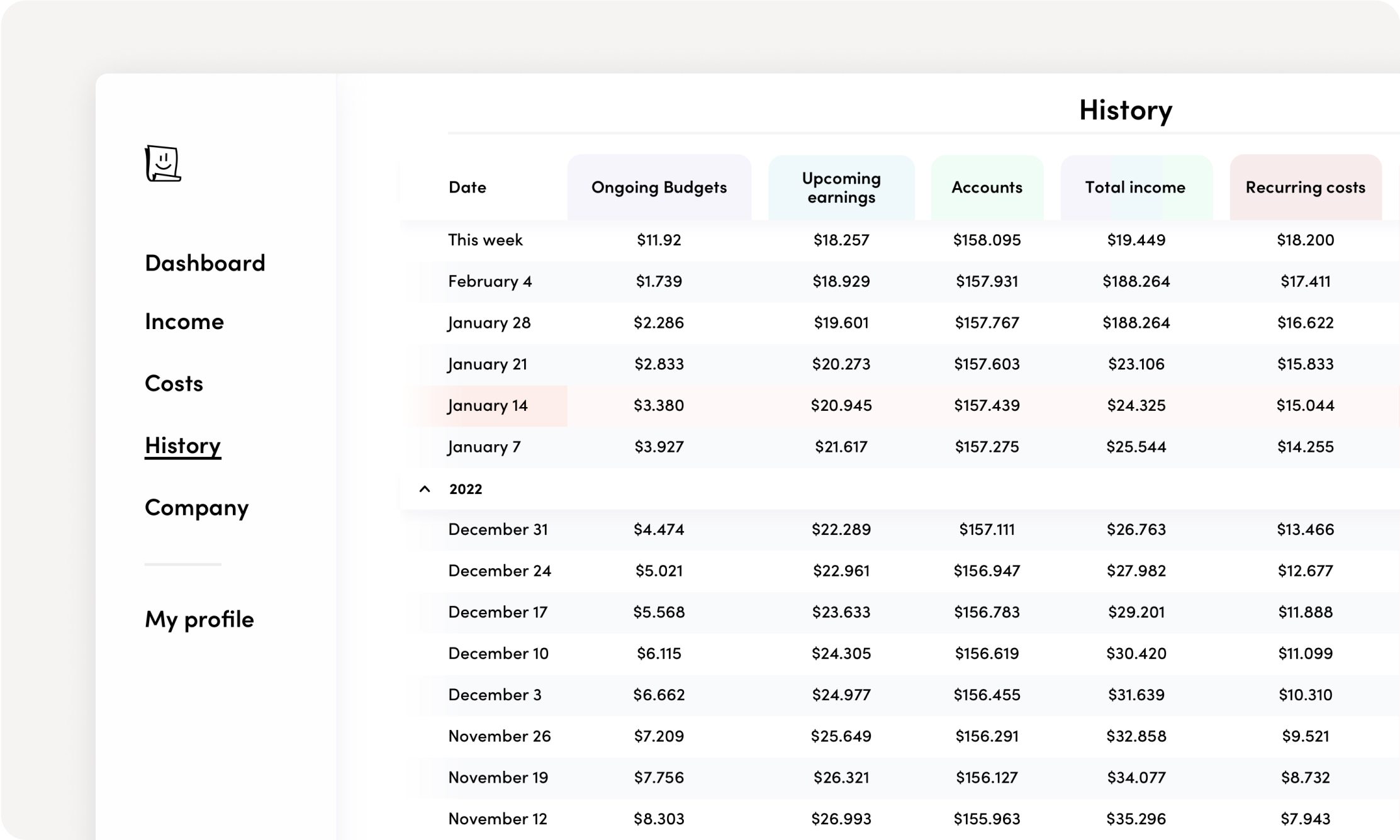Go to the Income section

(x=184, y=322)
